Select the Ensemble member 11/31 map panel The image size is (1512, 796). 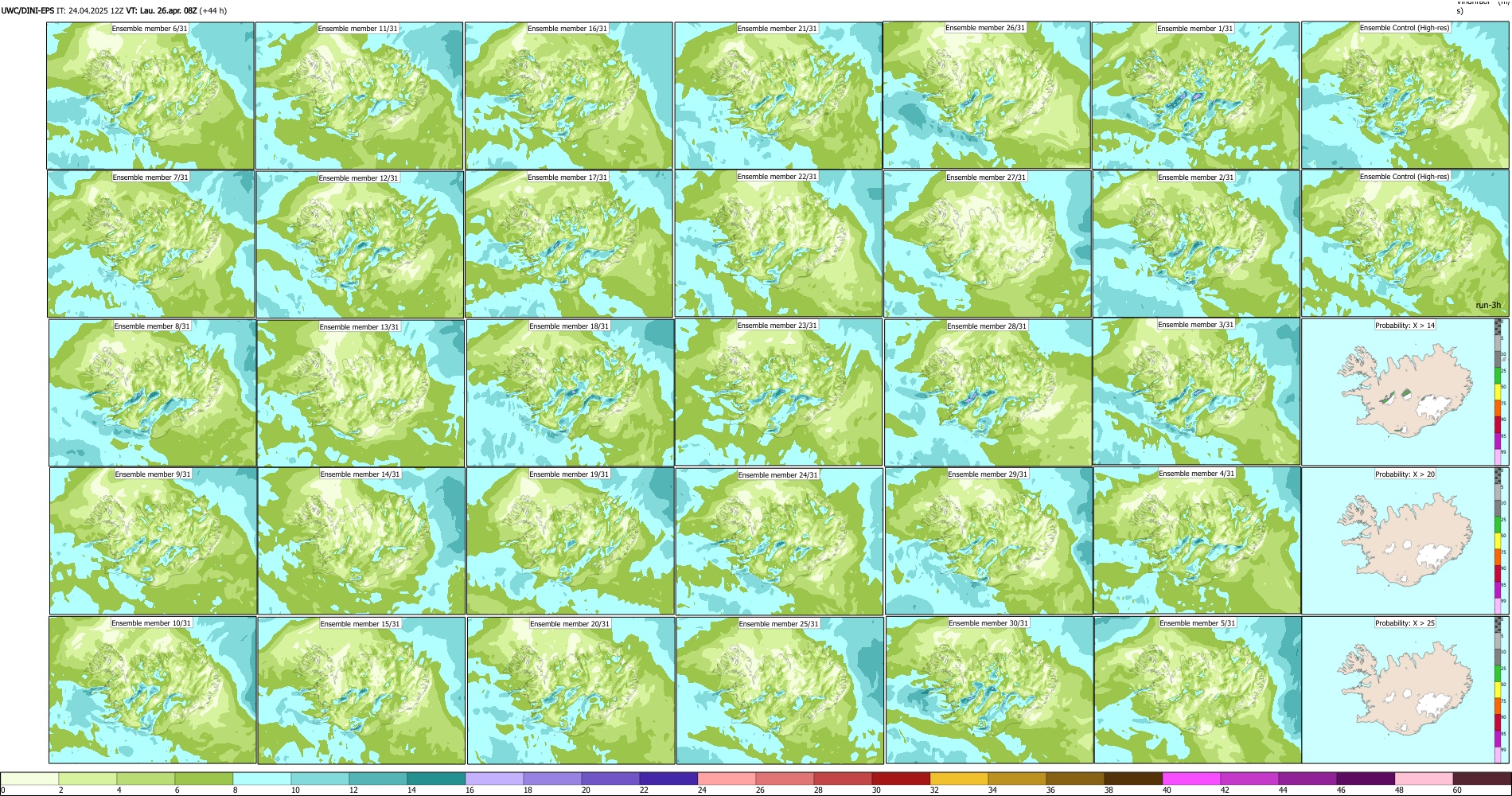(x=359, y=96)
